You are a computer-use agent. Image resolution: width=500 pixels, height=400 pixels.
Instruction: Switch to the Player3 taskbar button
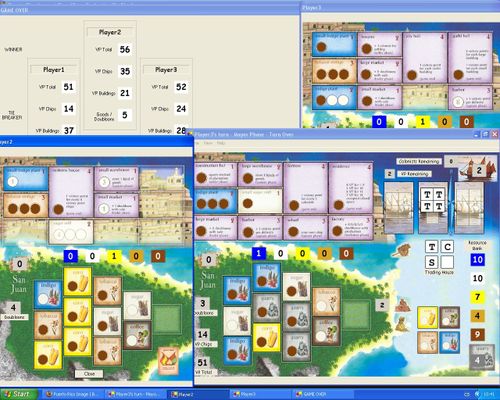click(x=261, y=394)
